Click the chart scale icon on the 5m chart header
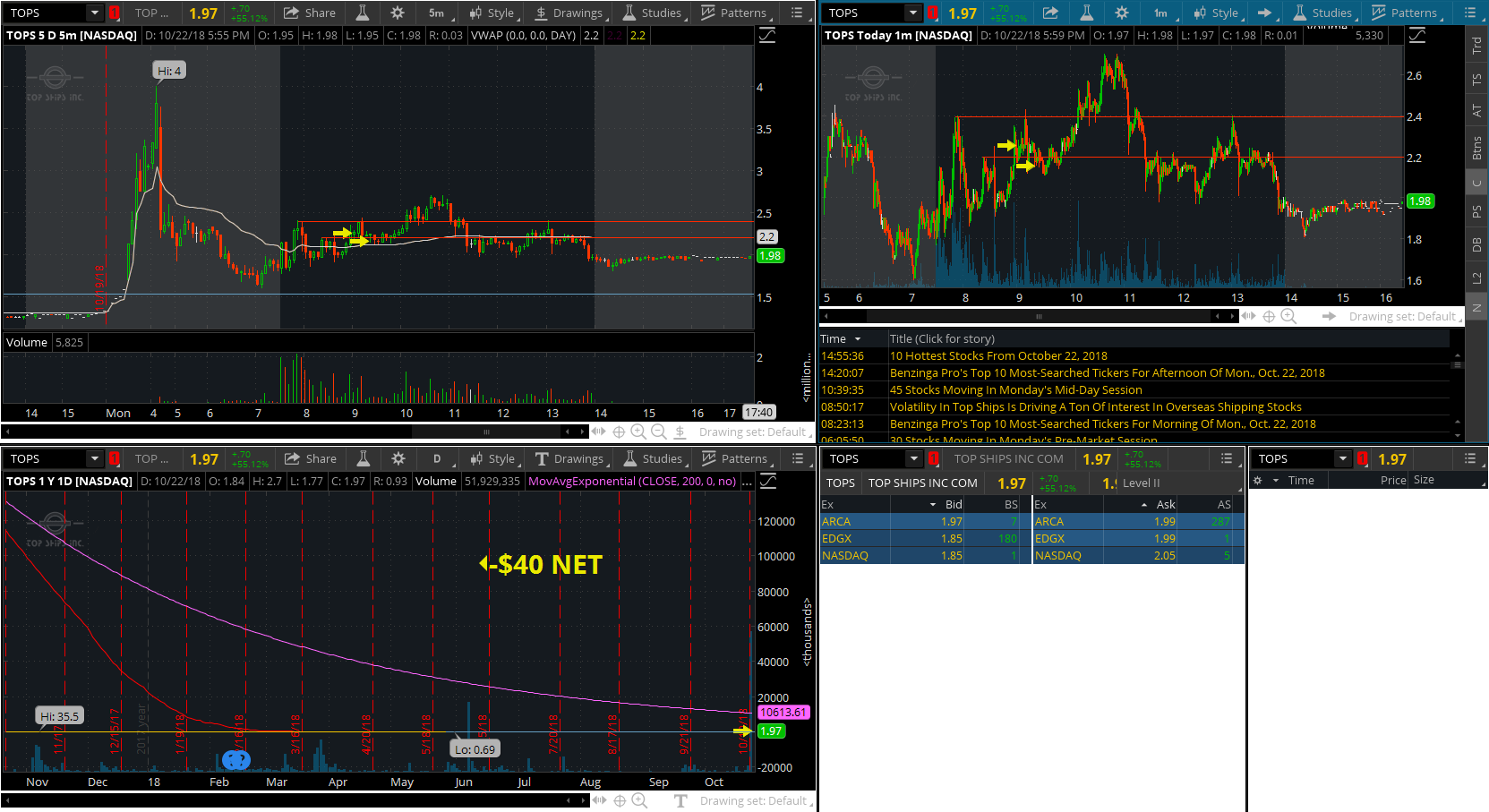Screen dimensions: 1489x812 (x=767, y=36)
